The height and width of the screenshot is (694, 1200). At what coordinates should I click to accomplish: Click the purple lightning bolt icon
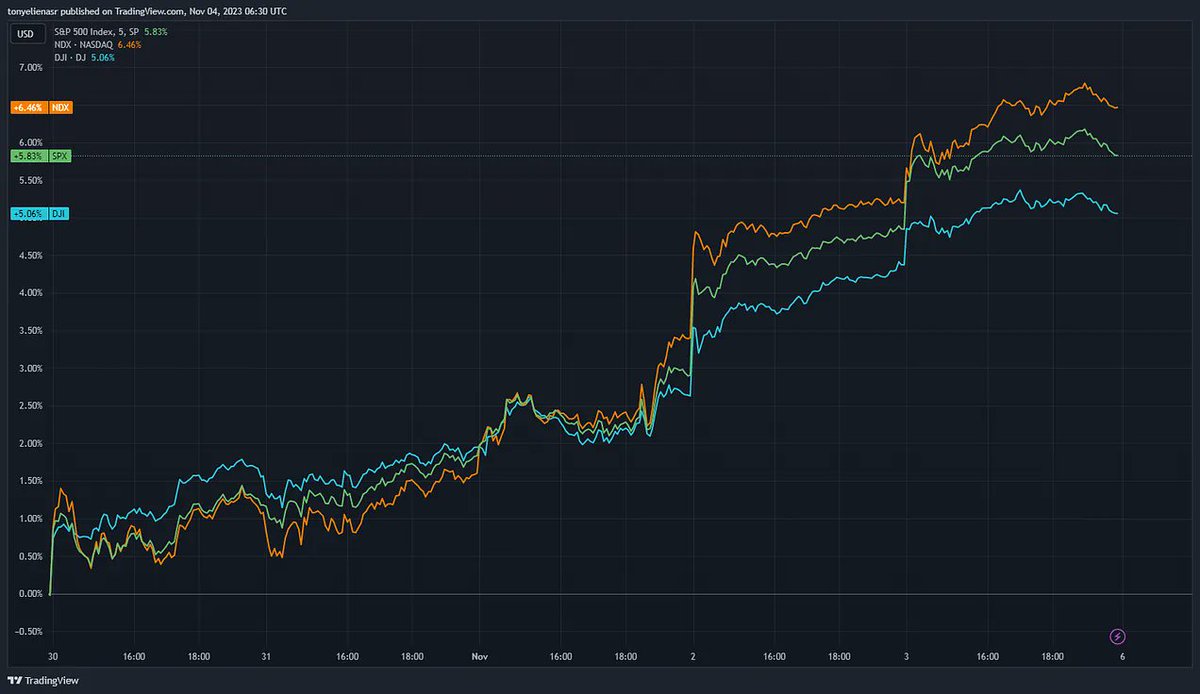[1118, 636]
